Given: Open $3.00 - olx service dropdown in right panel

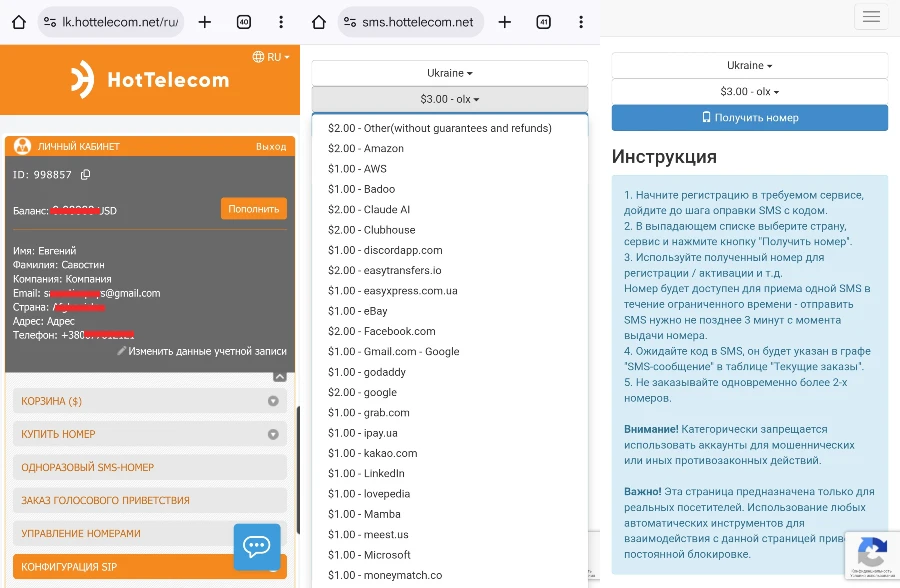Looking at the screenshot, I should pos(750,91).
